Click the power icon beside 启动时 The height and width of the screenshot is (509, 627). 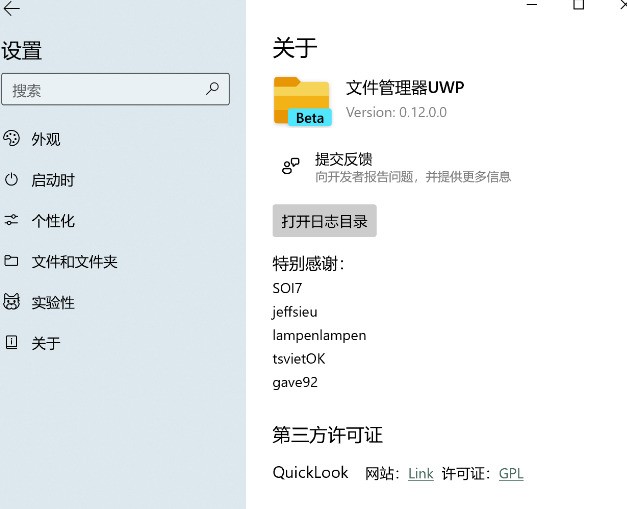[11, 180]
